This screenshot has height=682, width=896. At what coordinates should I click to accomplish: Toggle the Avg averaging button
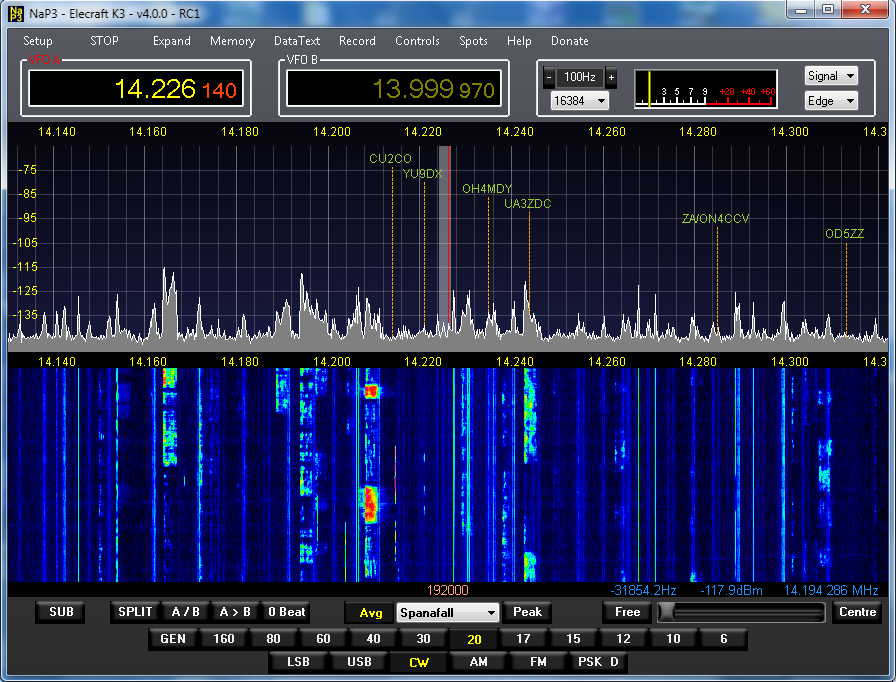(x=370, y=613)
